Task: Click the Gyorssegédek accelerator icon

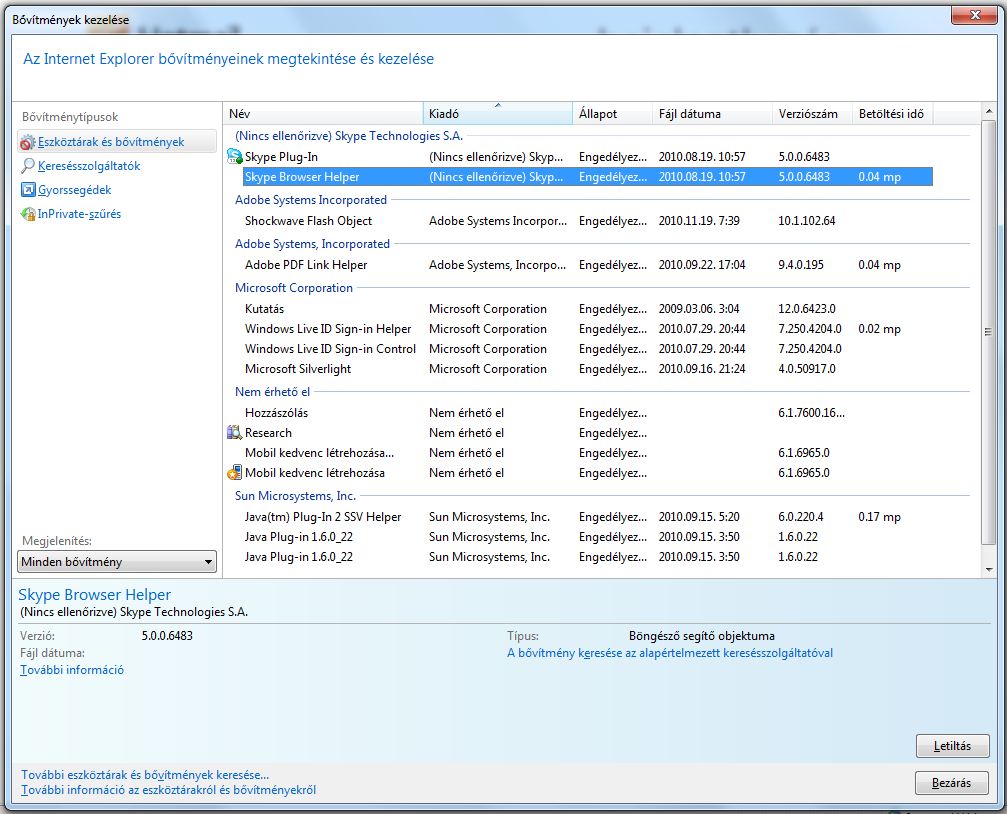Action: point(28,190)
